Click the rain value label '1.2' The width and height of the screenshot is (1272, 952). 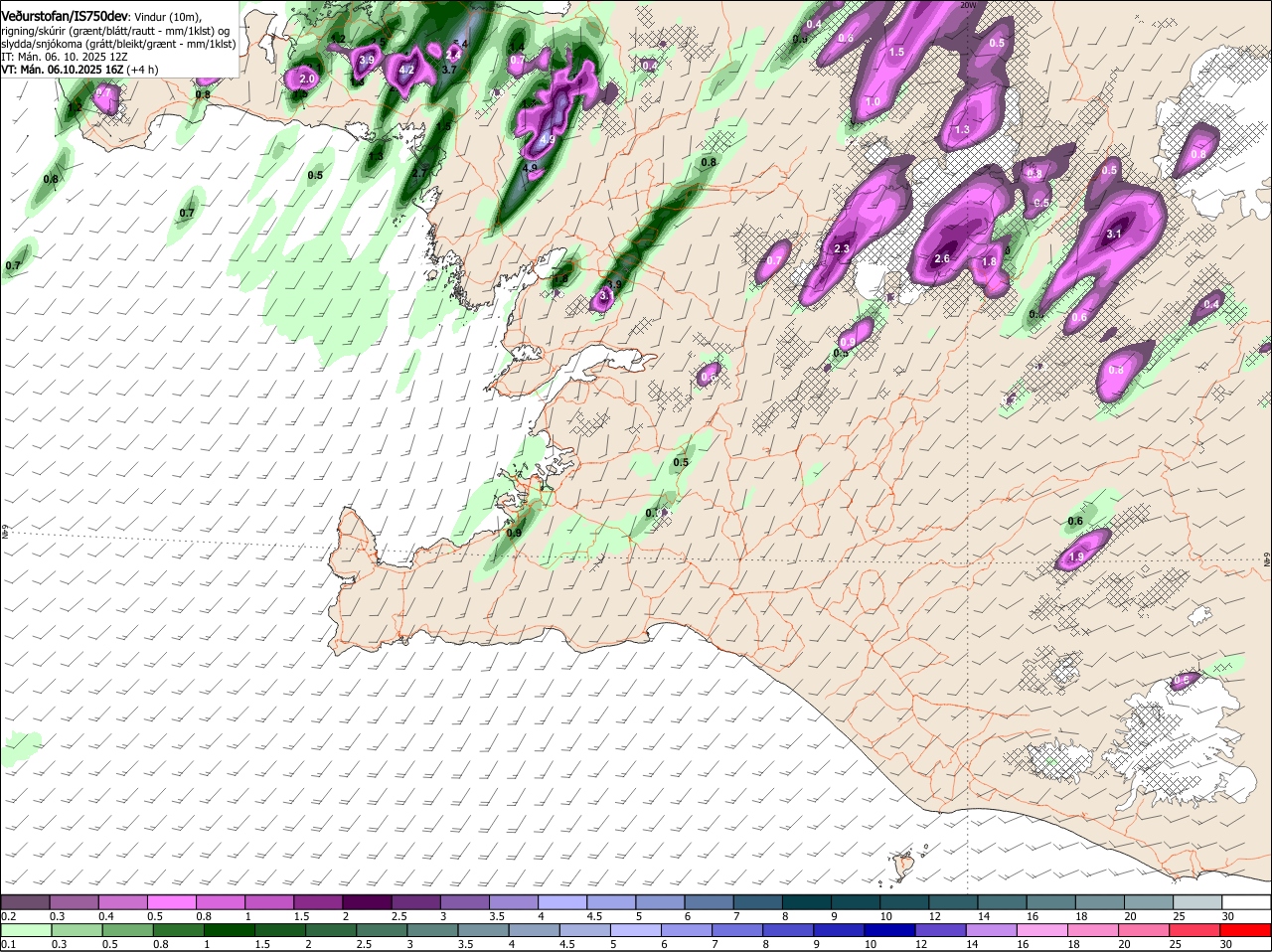(x=75, y=107)
